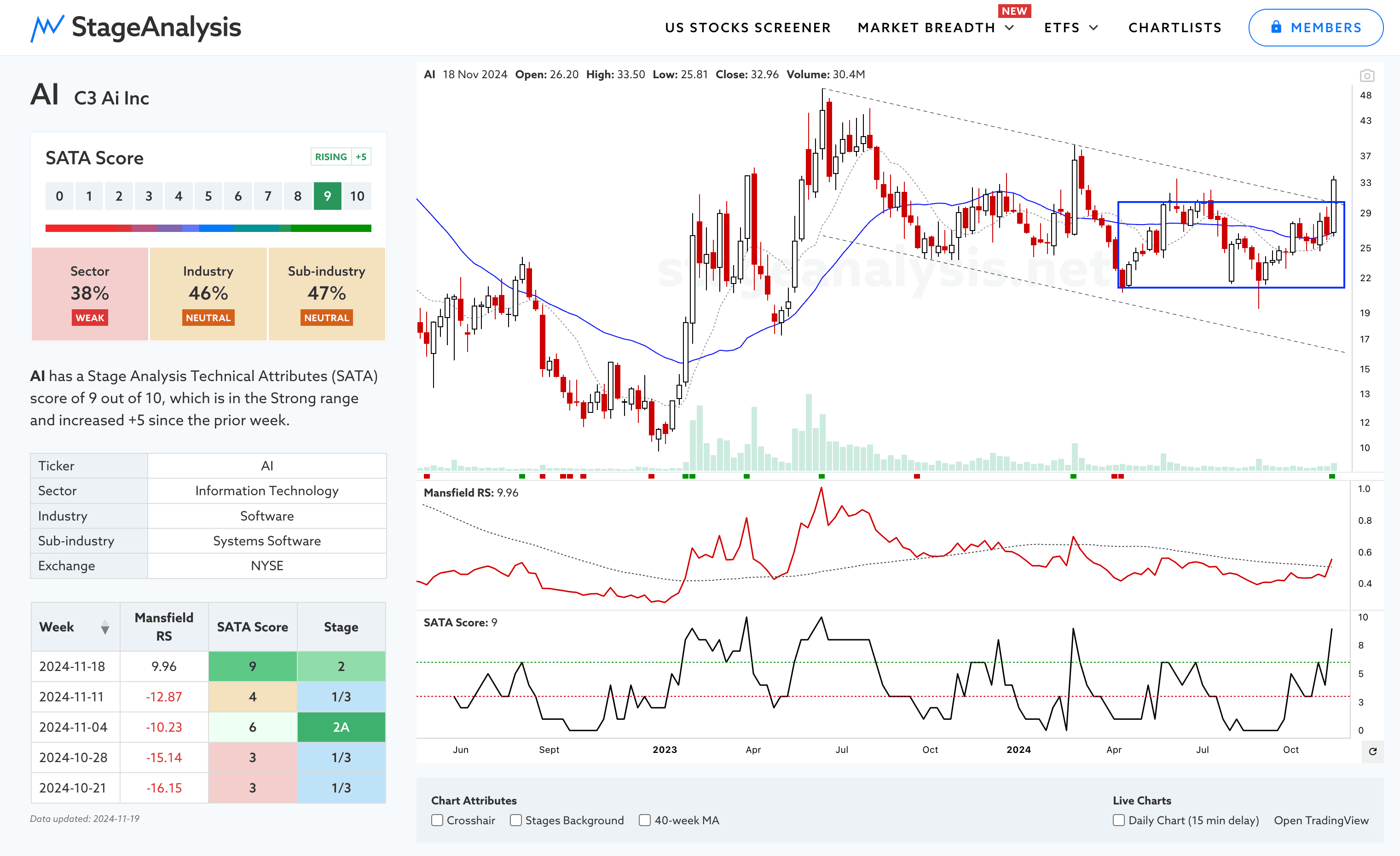Click Information Technology sector value
Screen dimensions: 1400x856
pyautogui.click(x=266, y=490)
